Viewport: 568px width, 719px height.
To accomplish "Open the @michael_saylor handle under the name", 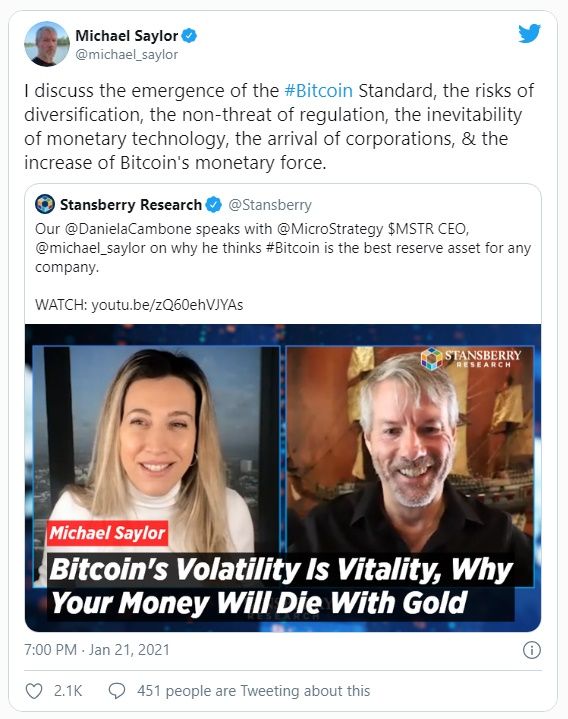I will (127, 55).
